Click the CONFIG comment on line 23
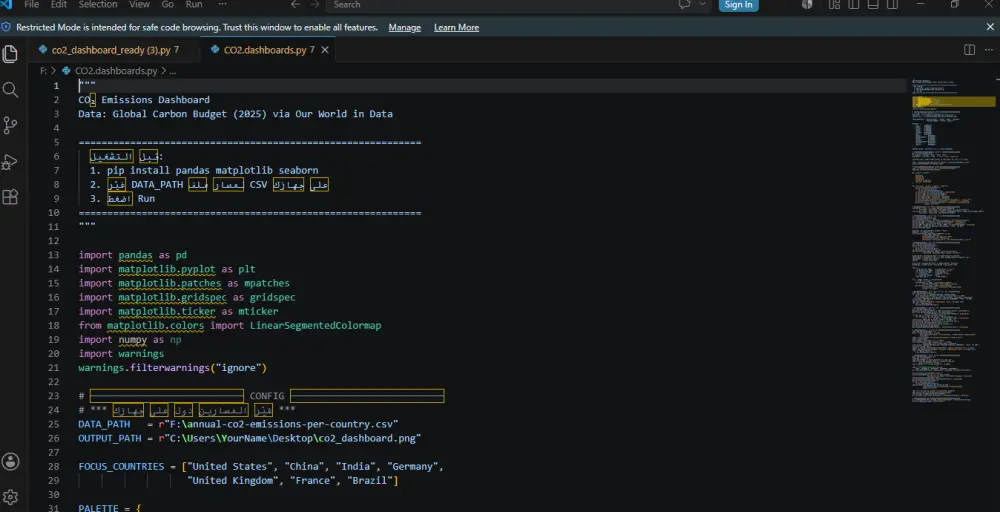The image size is (1000, 512). click(261, 396)
